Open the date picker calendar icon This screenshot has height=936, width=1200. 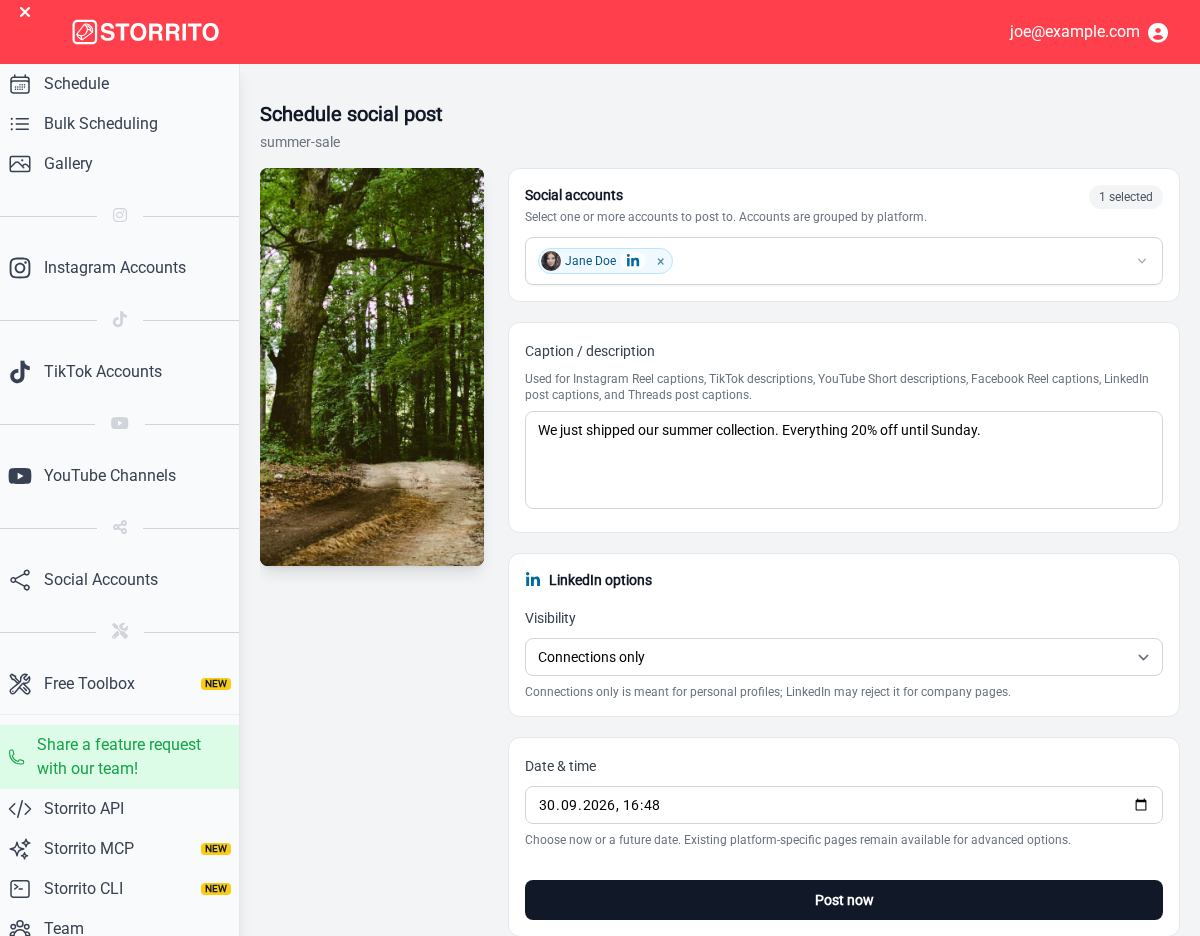1141,805
